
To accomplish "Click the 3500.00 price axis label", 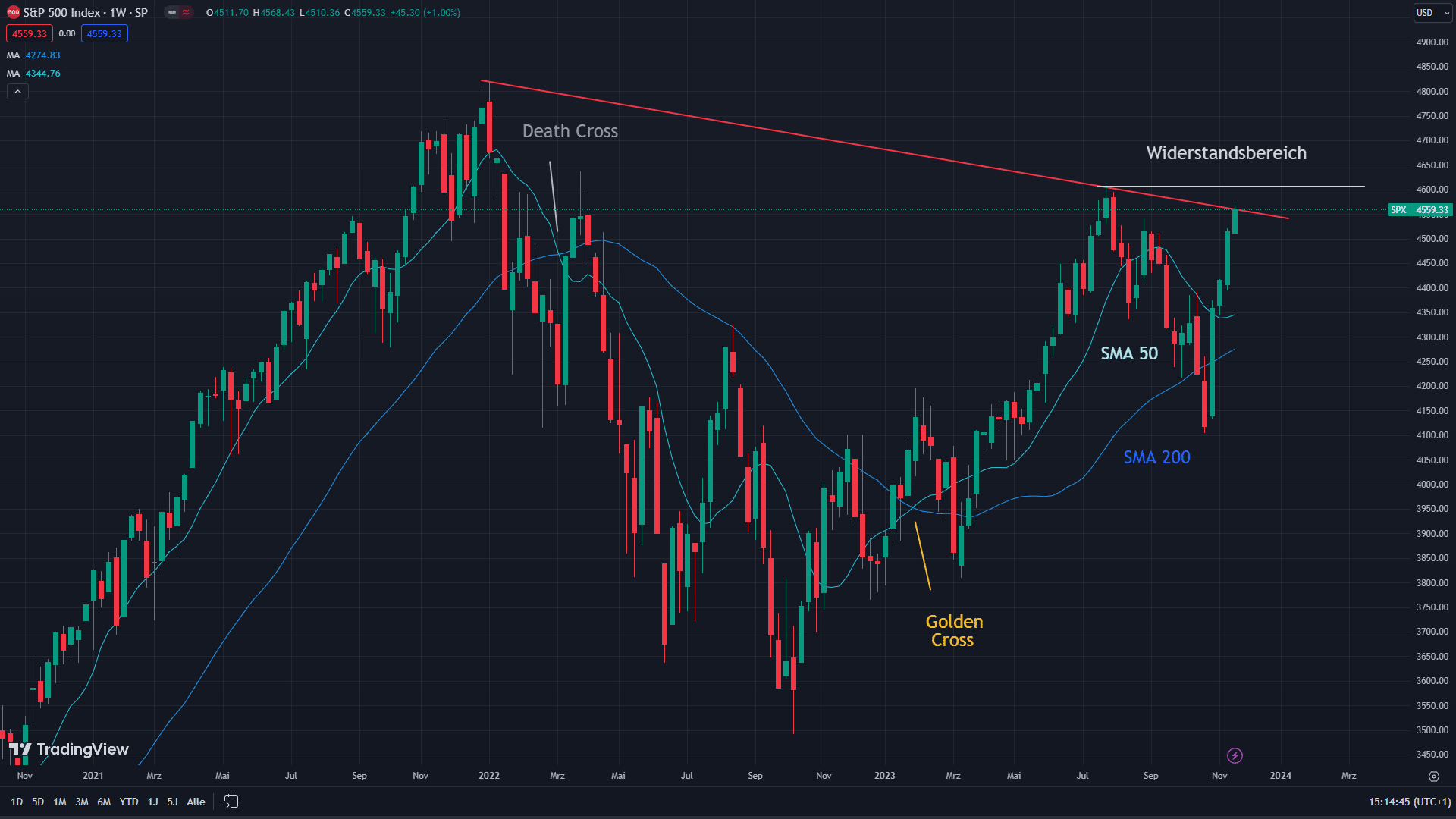I will (1432, 730).
